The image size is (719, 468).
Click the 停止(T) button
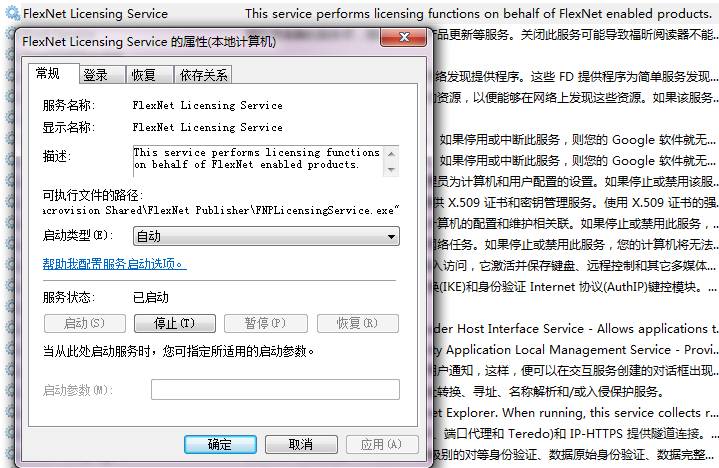174,323
